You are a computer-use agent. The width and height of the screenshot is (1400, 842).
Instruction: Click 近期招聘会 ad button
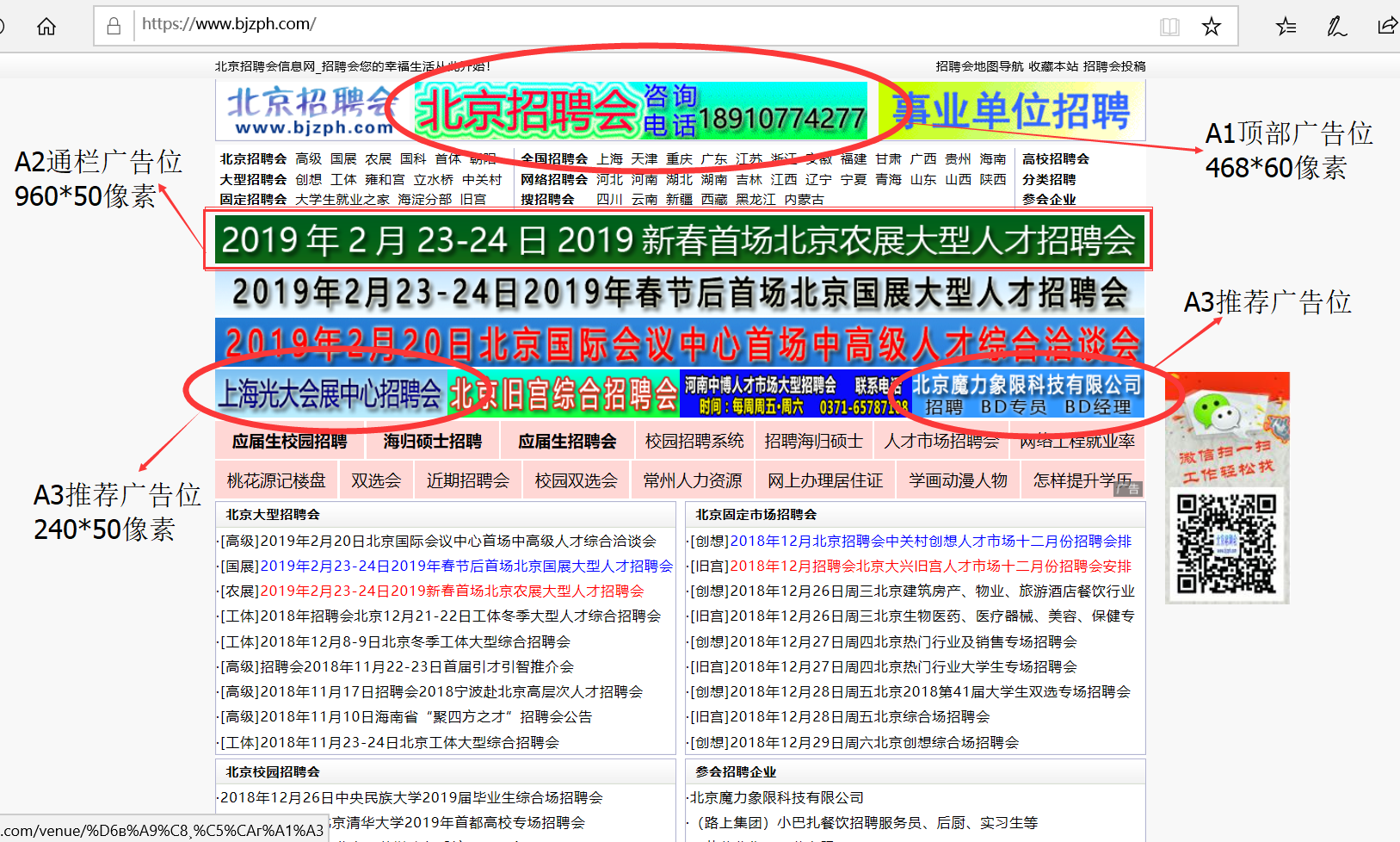click(468, 480)
